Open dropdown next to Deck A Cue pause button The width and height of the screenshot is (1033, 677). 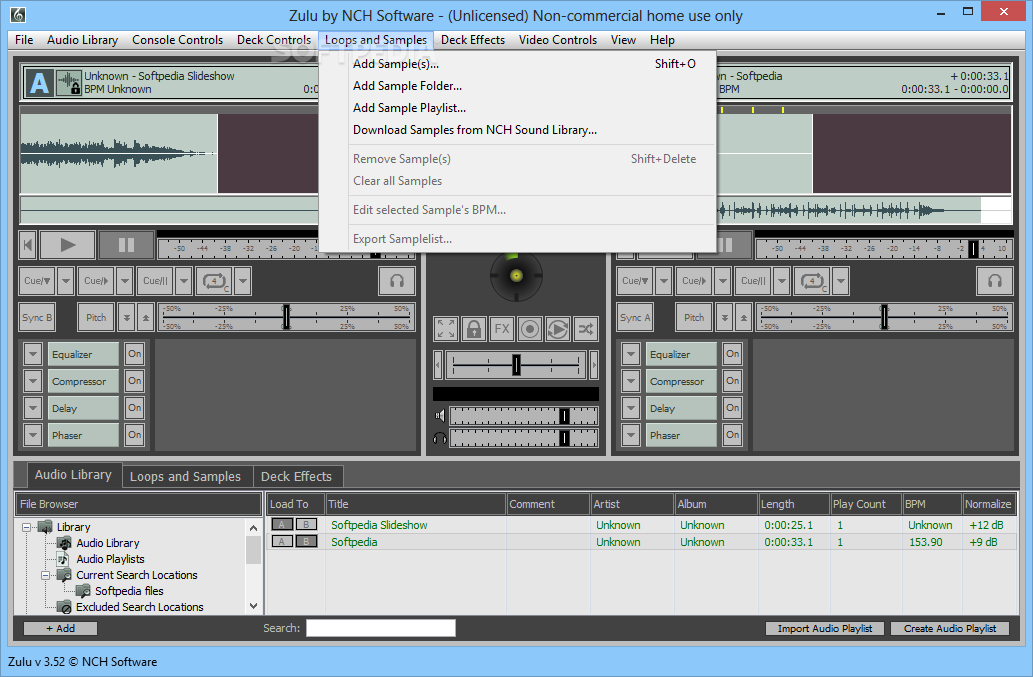(184, 281)
